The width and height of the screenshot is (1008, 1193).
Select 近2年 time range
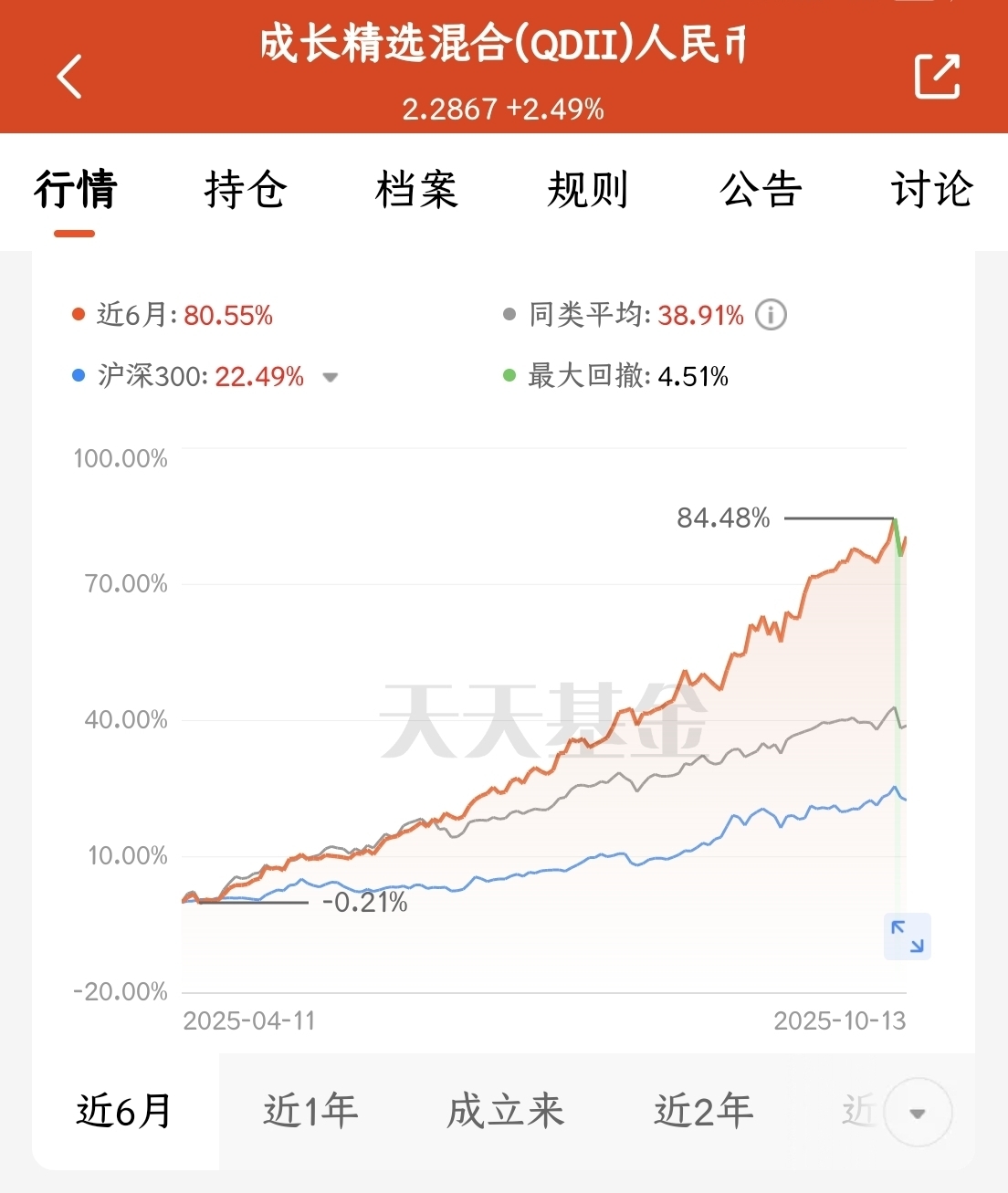pyautogui.click(x=703, y=1111)
